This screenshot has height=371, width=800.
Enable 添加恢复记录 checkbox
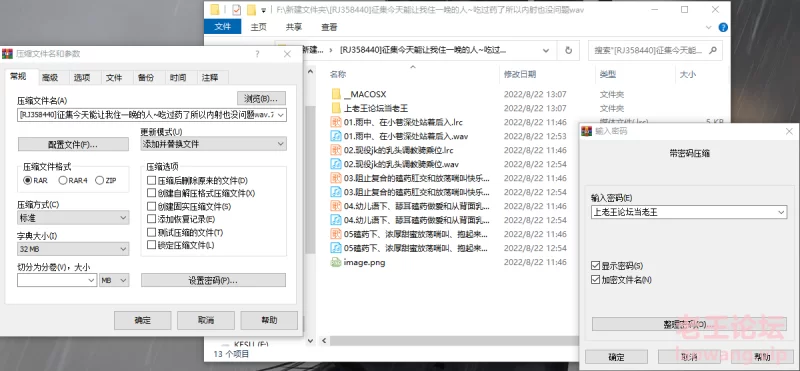[151, 219]
